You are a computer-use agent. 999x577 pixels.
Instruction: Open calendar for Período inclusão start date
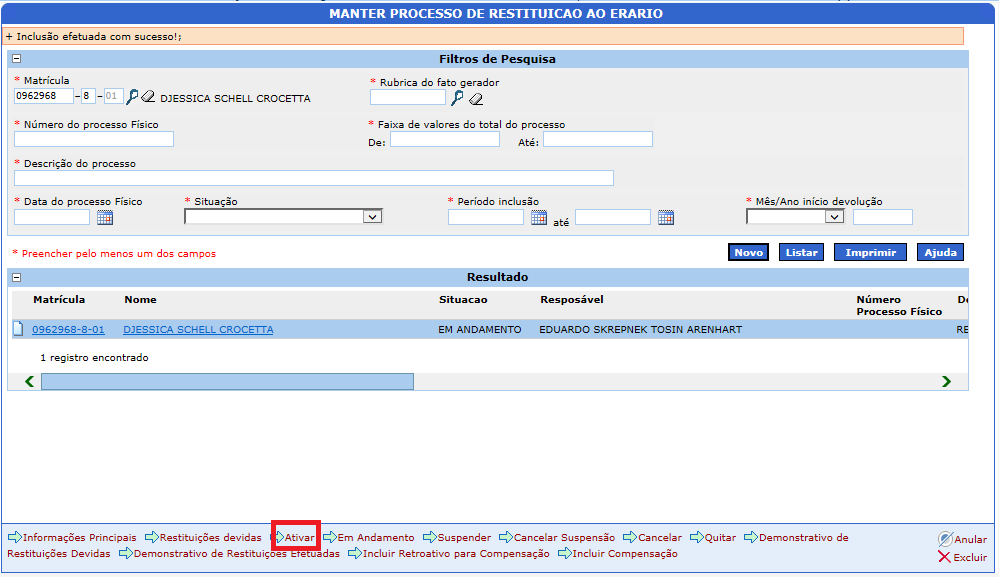pos(539,217)
